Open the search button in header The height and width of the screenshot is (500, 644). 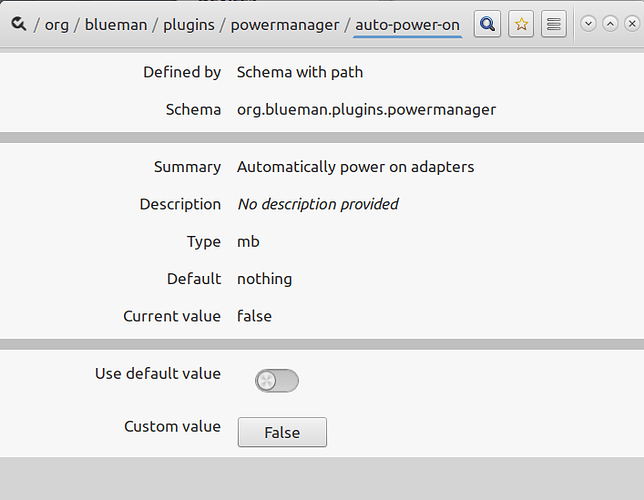pyautogui.click(x=487, y=24)
